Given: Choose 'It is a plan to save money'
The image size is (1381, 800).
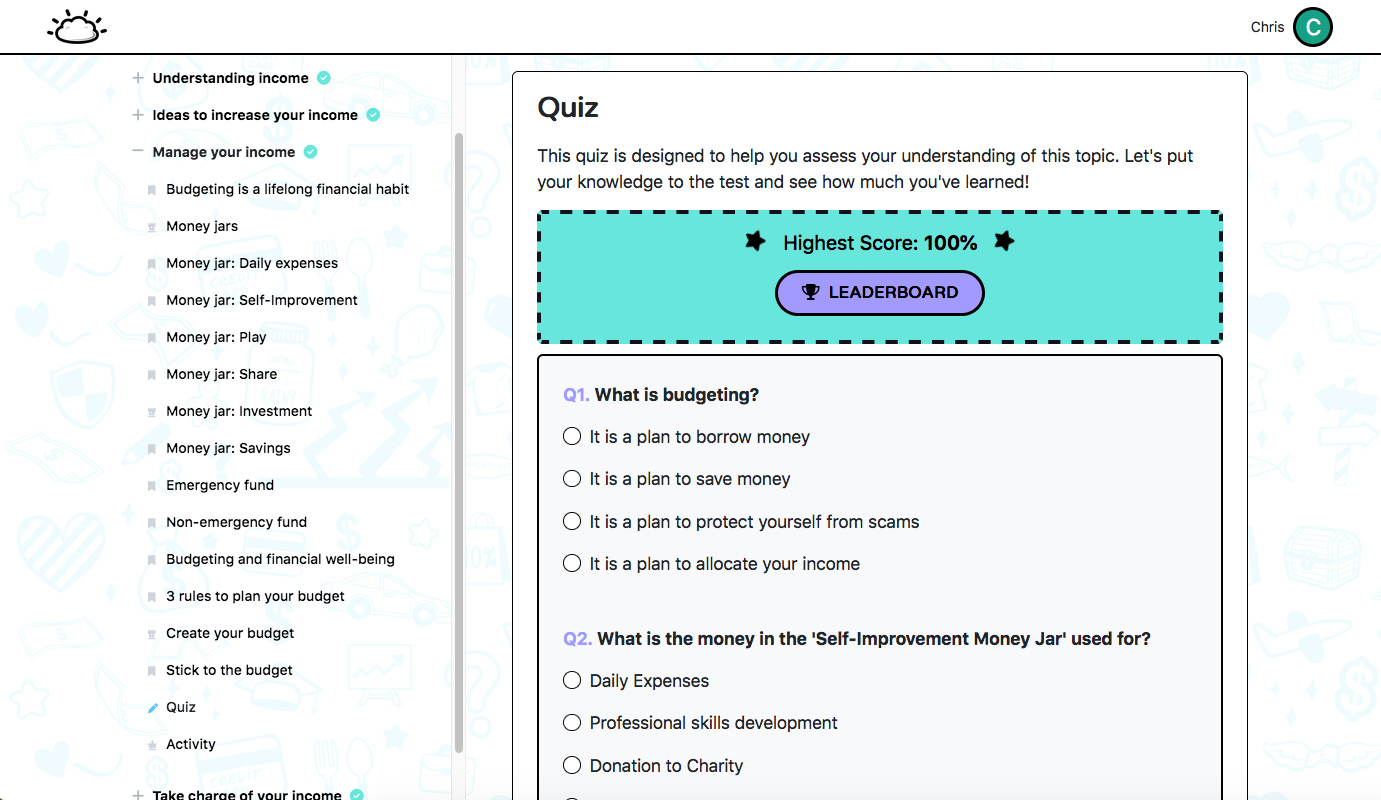Looking at the screenshot, I should point(572,479).
